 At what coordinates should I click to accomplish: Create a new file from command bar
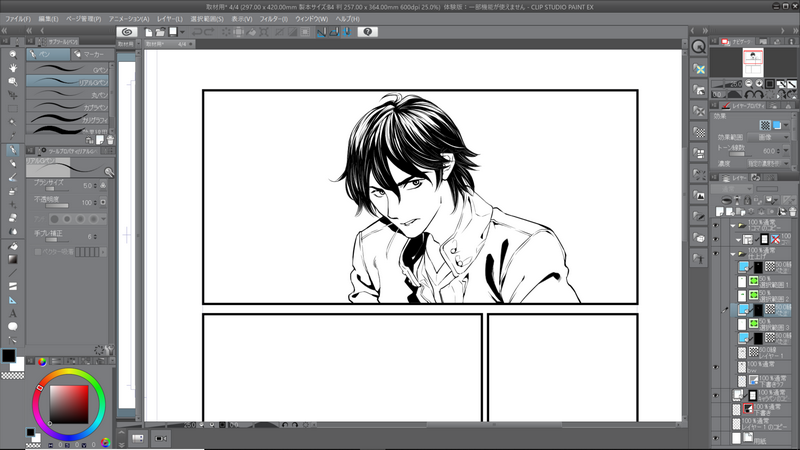pyautogui.click(x=148, y=32)
